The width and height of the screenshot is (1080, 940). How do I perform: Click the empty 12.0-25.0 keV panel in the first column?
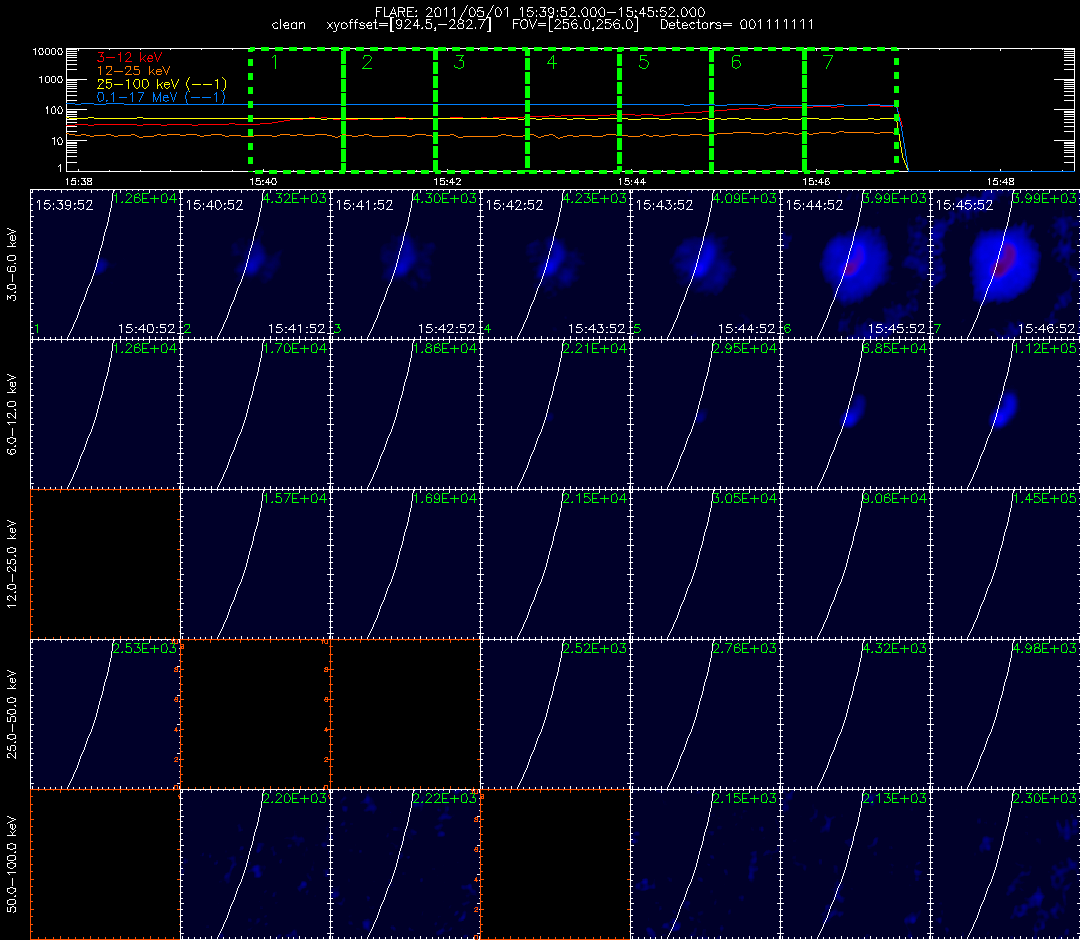tap(105, 564)
